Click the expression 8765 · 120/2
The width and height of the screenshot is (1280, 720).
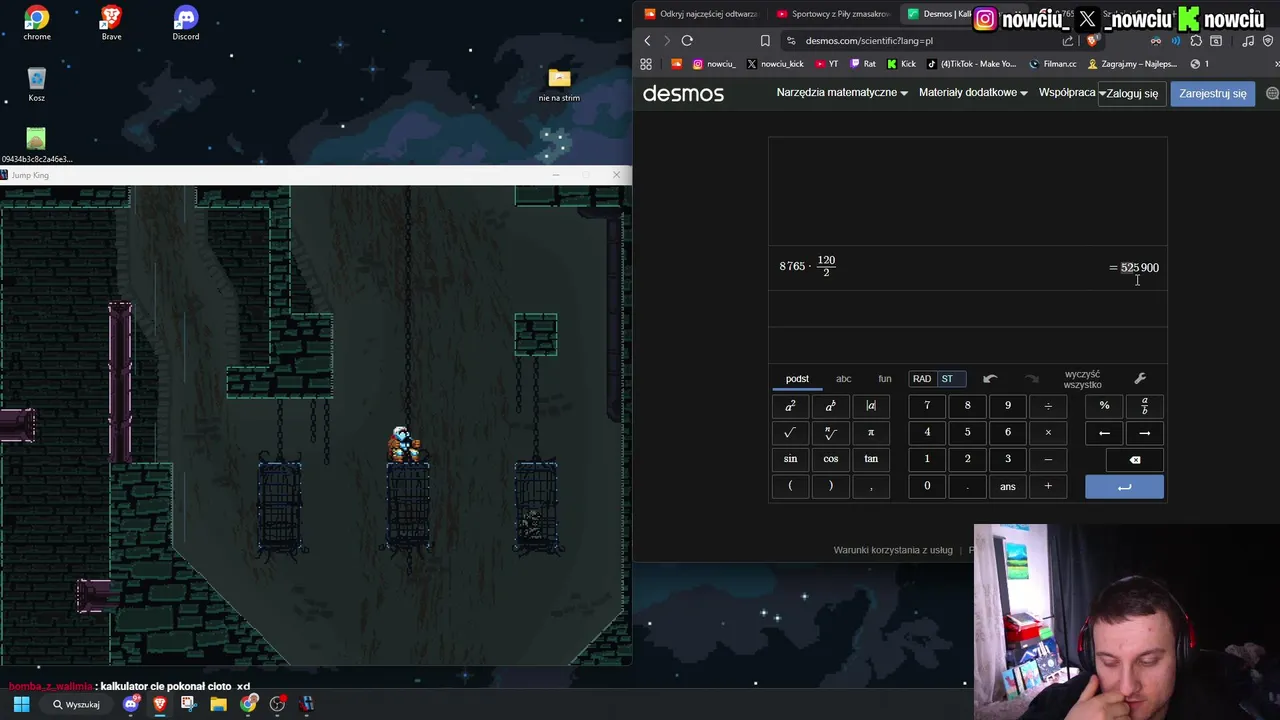pos(807,266)
